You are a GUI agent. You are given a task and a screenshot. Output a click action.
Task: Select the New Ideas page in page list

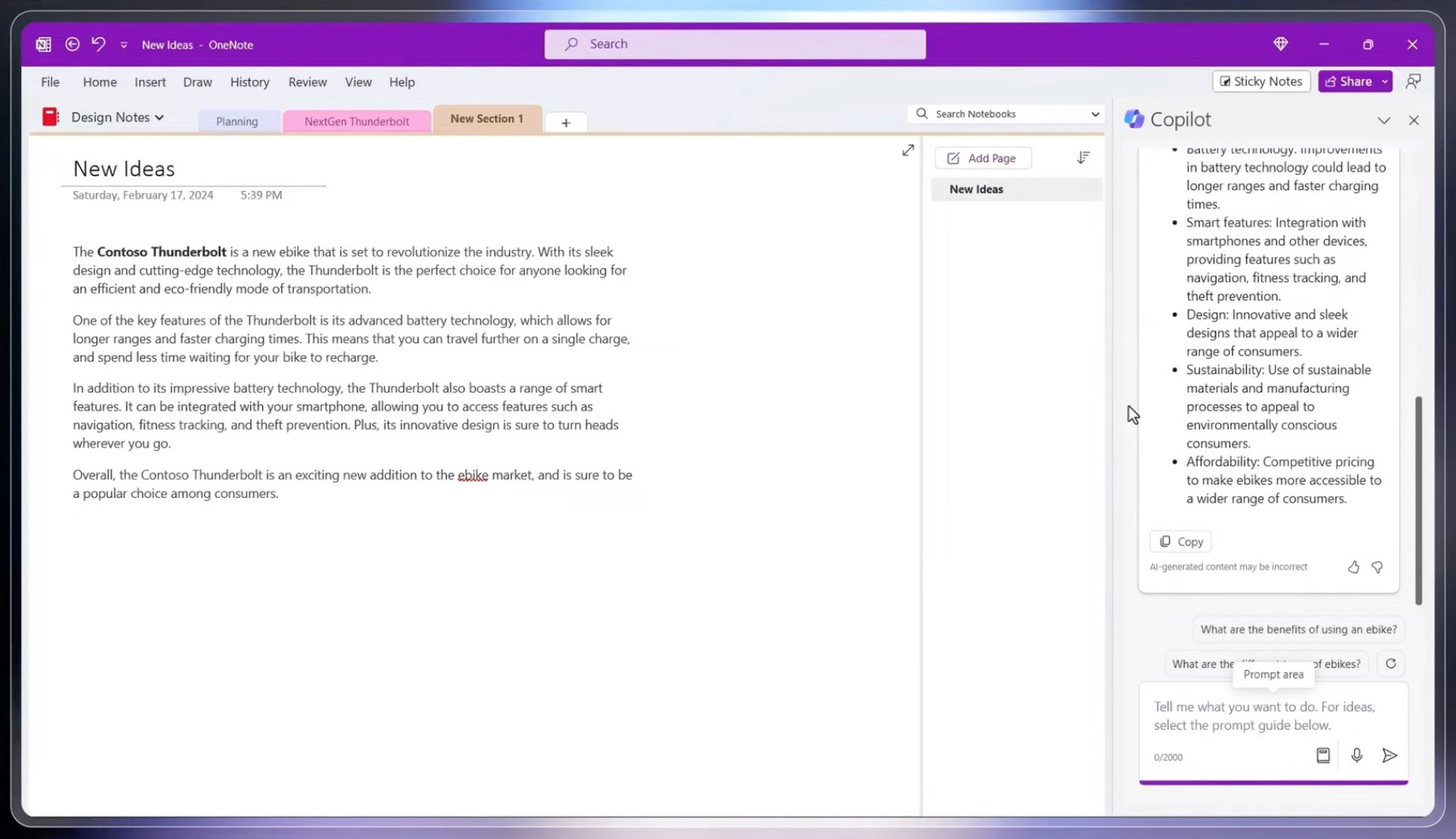[1016, 189]
